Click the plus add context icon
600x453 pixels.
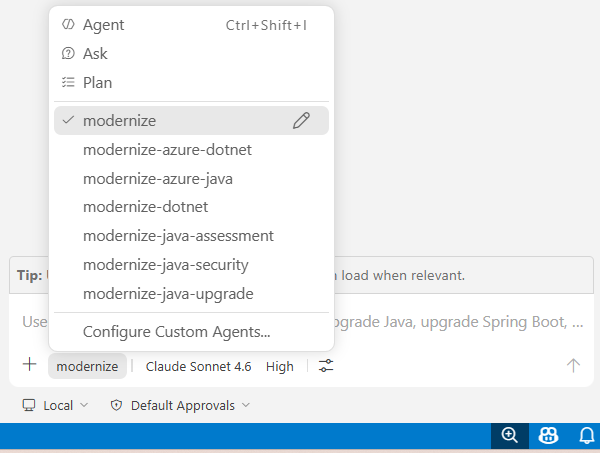click(29, 364)
